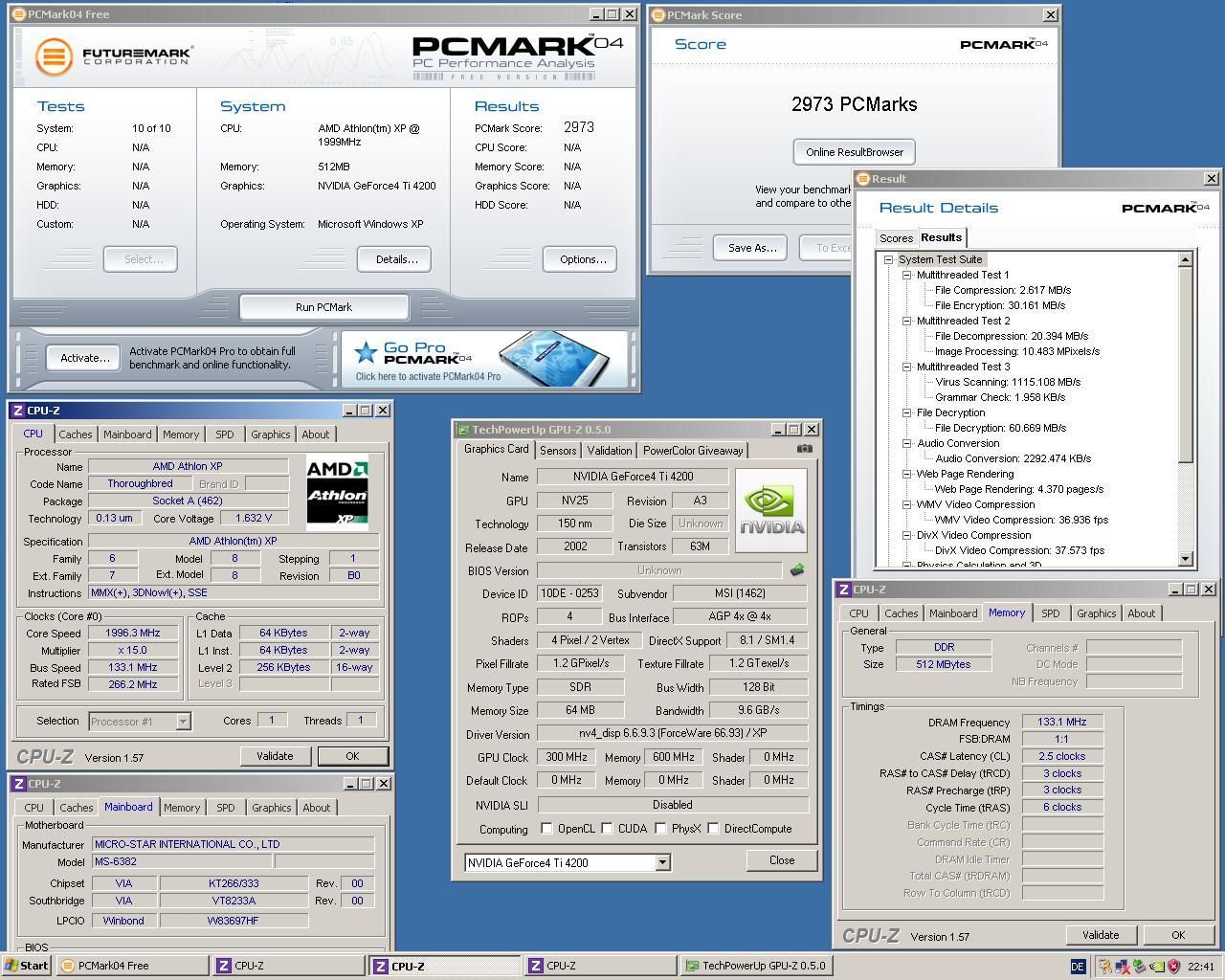Enable the CUDA checkbox
This screenshot has width=1225, height=980.
(x=607, y=829)
